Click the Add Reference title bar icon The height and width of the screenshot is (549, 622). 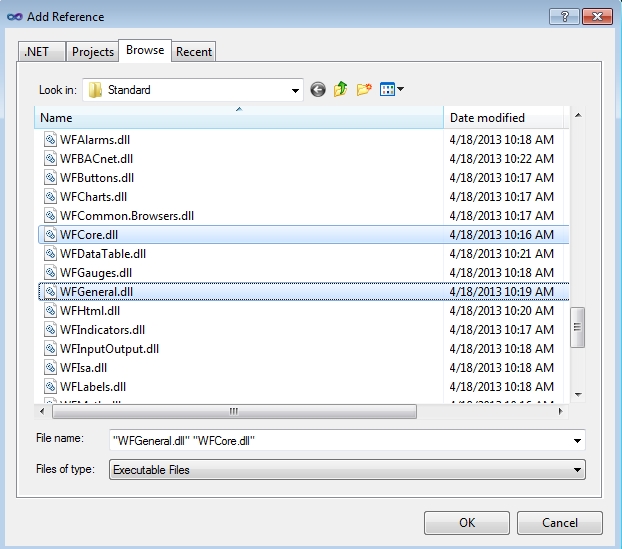(x=15, y=17)
